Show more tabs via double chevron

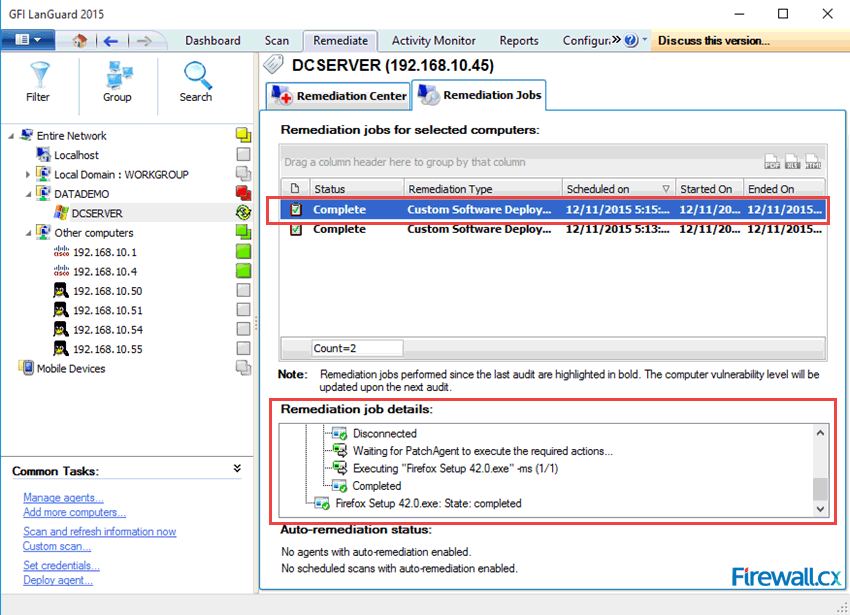[x=616, y=40]
